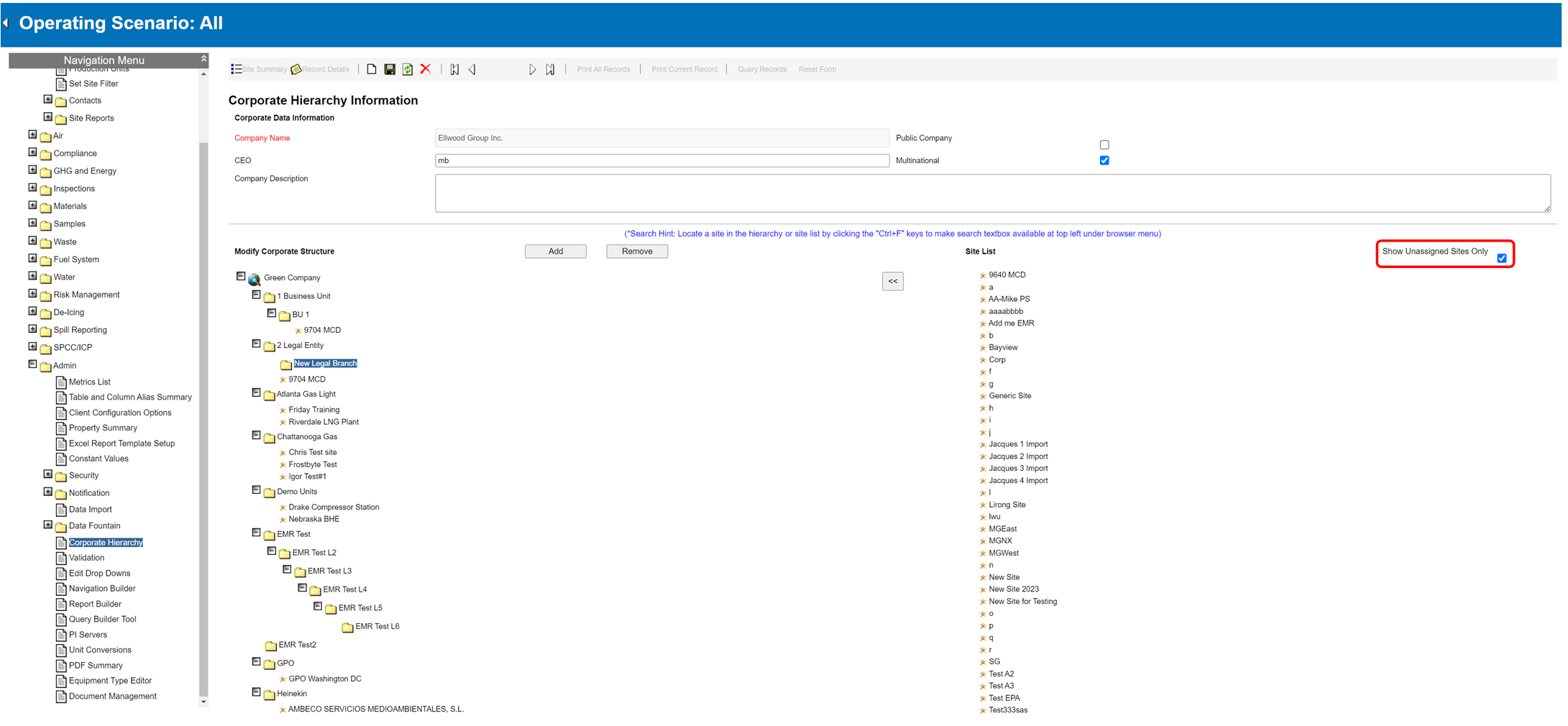Go to previous record arrow
This screenshot has width=1568, height=726.
click(472, 69)
